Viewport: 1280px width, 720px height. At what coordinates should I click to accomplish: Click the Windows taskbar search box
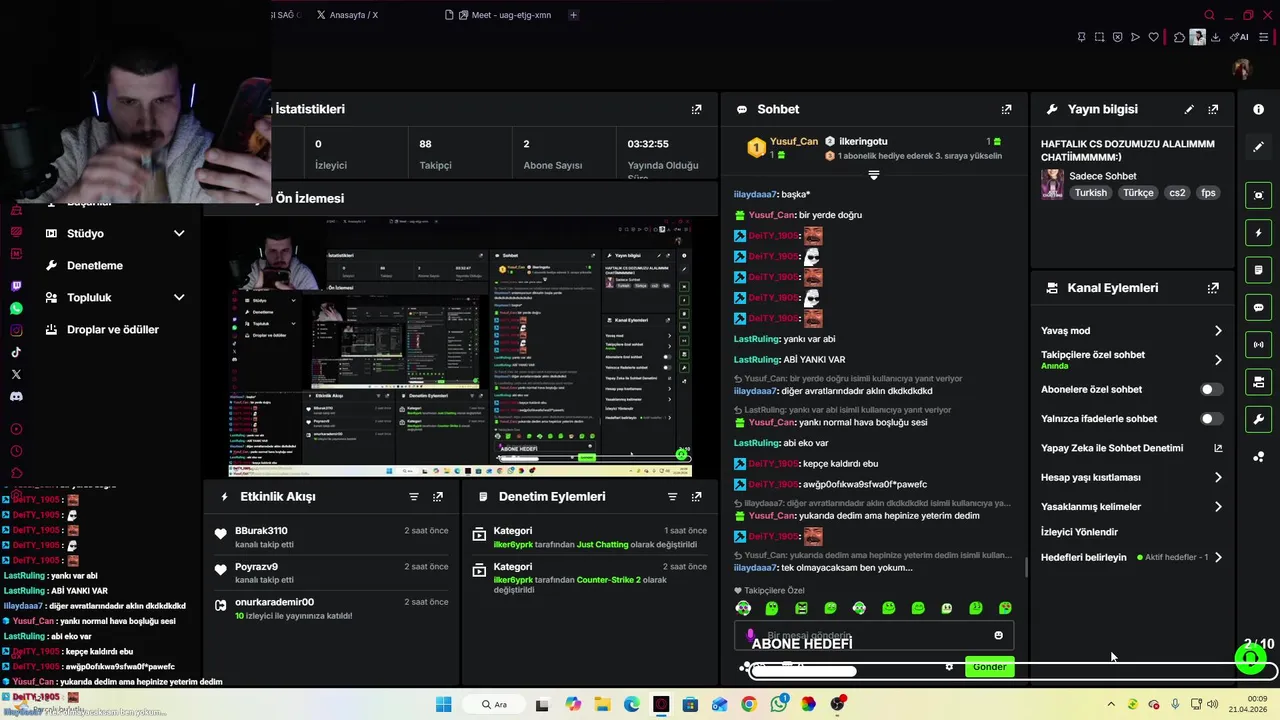(494, 704)
